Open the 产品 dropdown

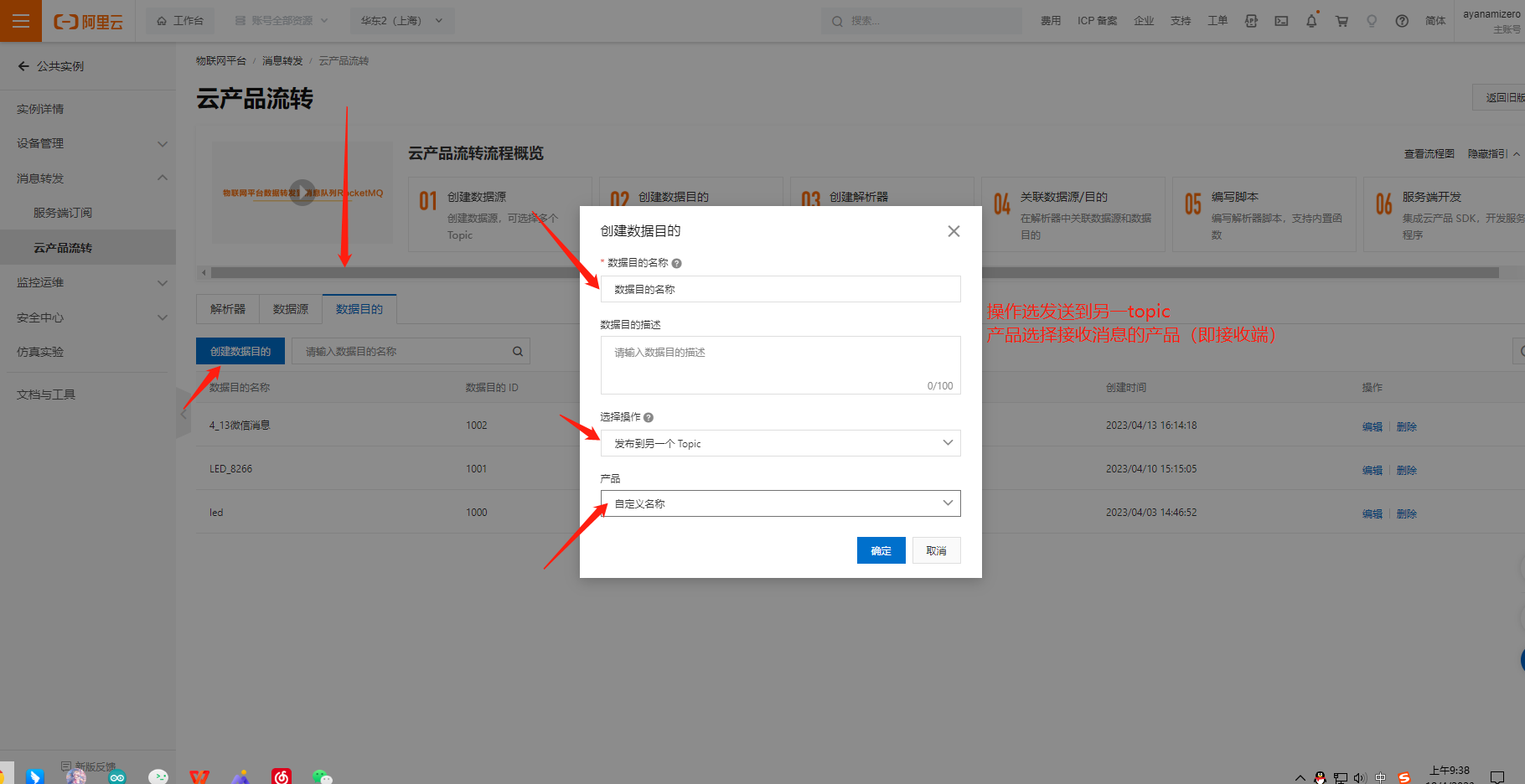coord(780,503)
